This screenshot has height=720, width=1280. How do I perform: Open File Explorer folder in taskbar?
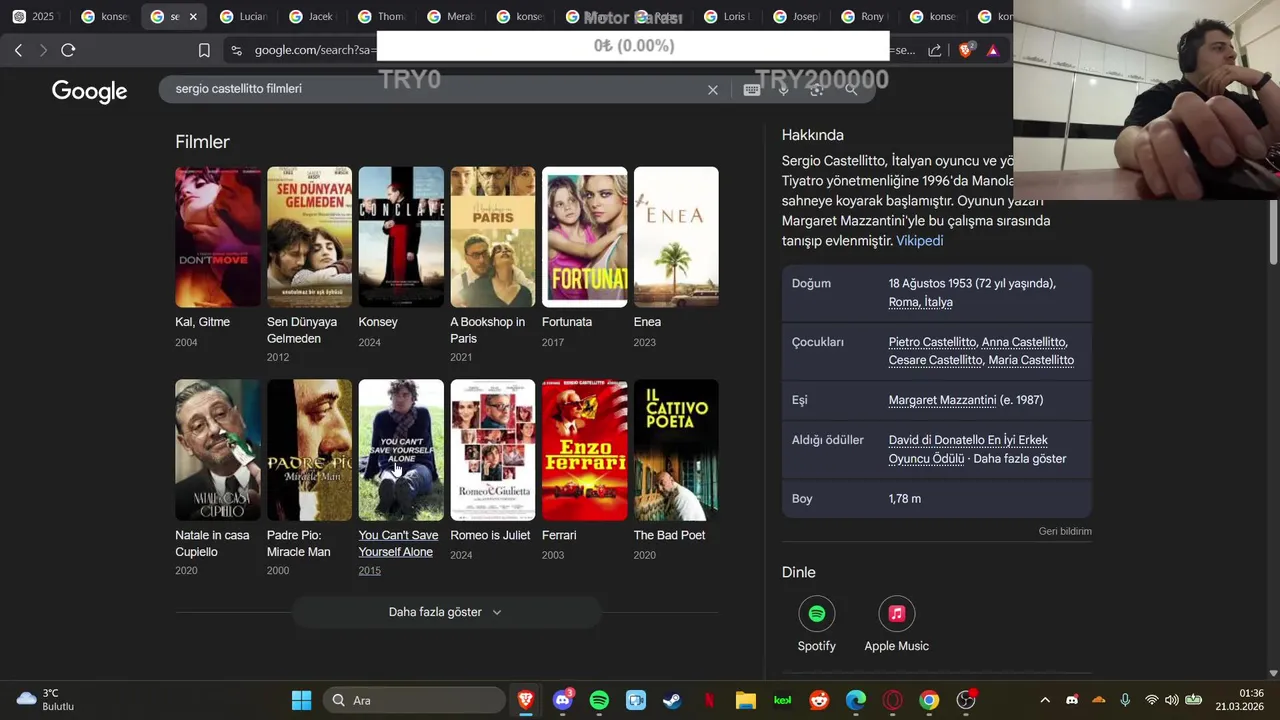pos(746,700)
